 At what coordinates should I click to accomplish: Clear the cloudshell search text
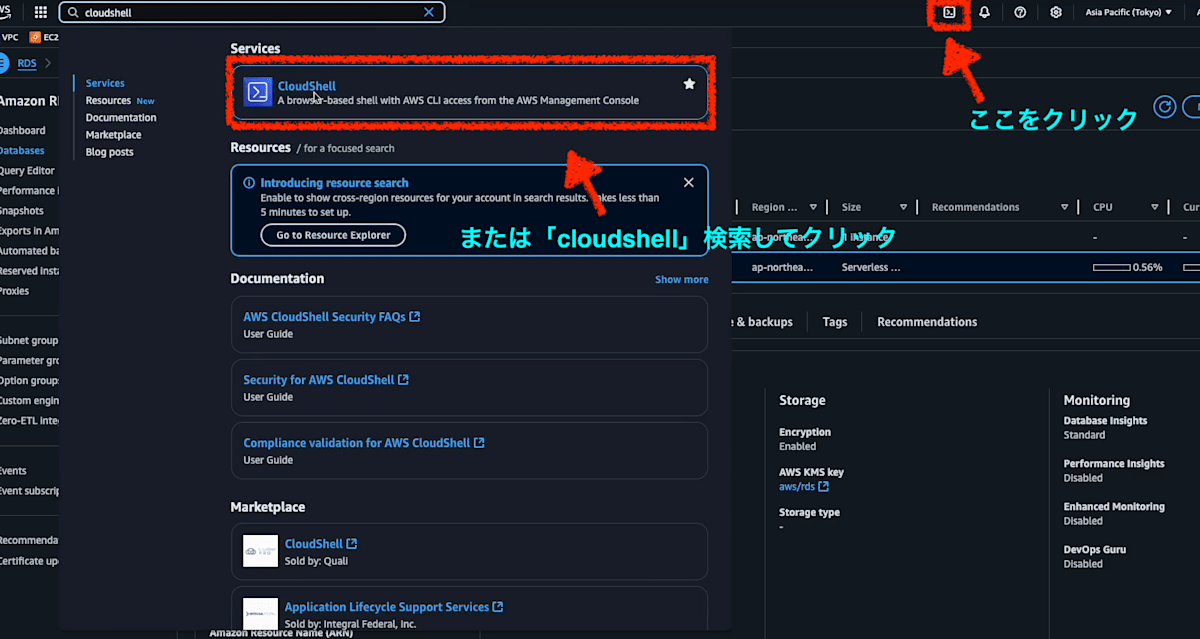pyautogui.click(x=429, y=13)
